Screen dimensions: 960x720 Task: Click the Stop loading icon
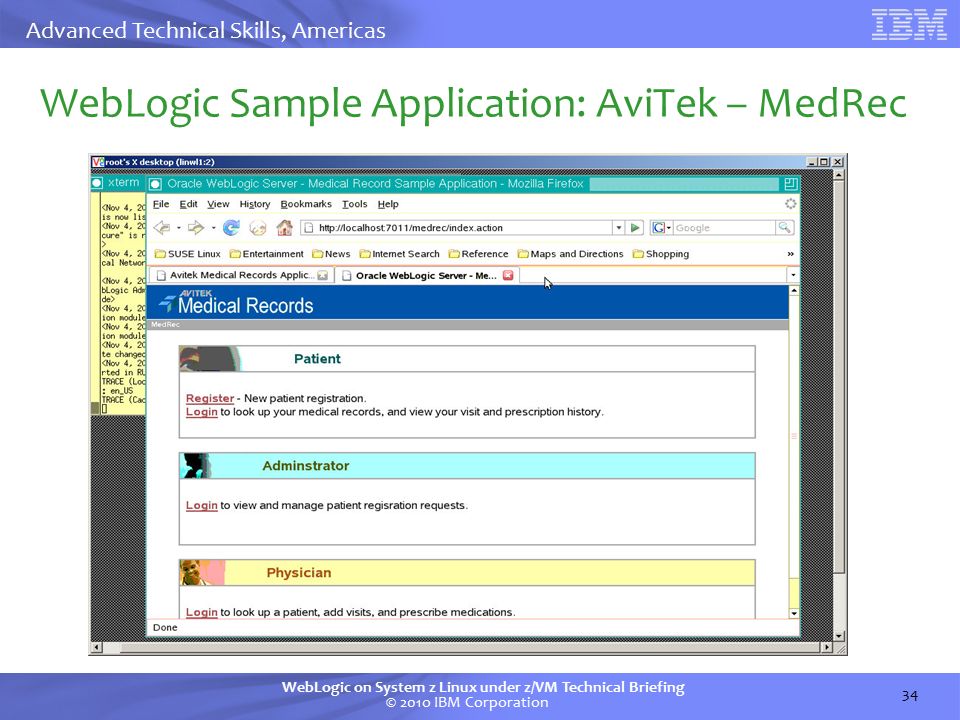[258, 228]
